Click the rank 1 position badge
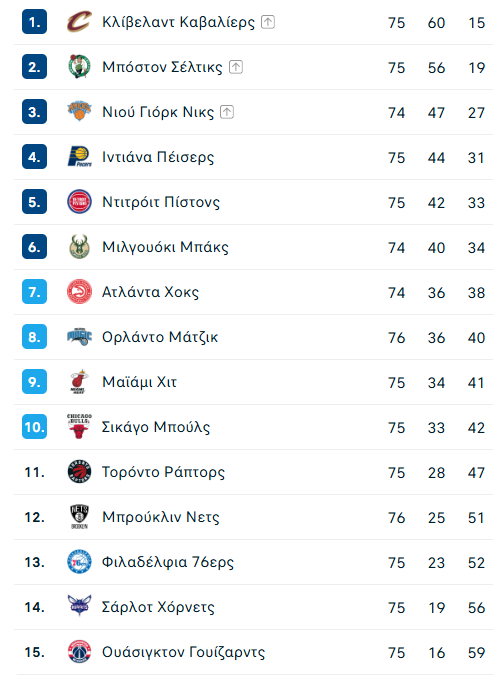Viewport: 493px width, 676px height. 34,22
